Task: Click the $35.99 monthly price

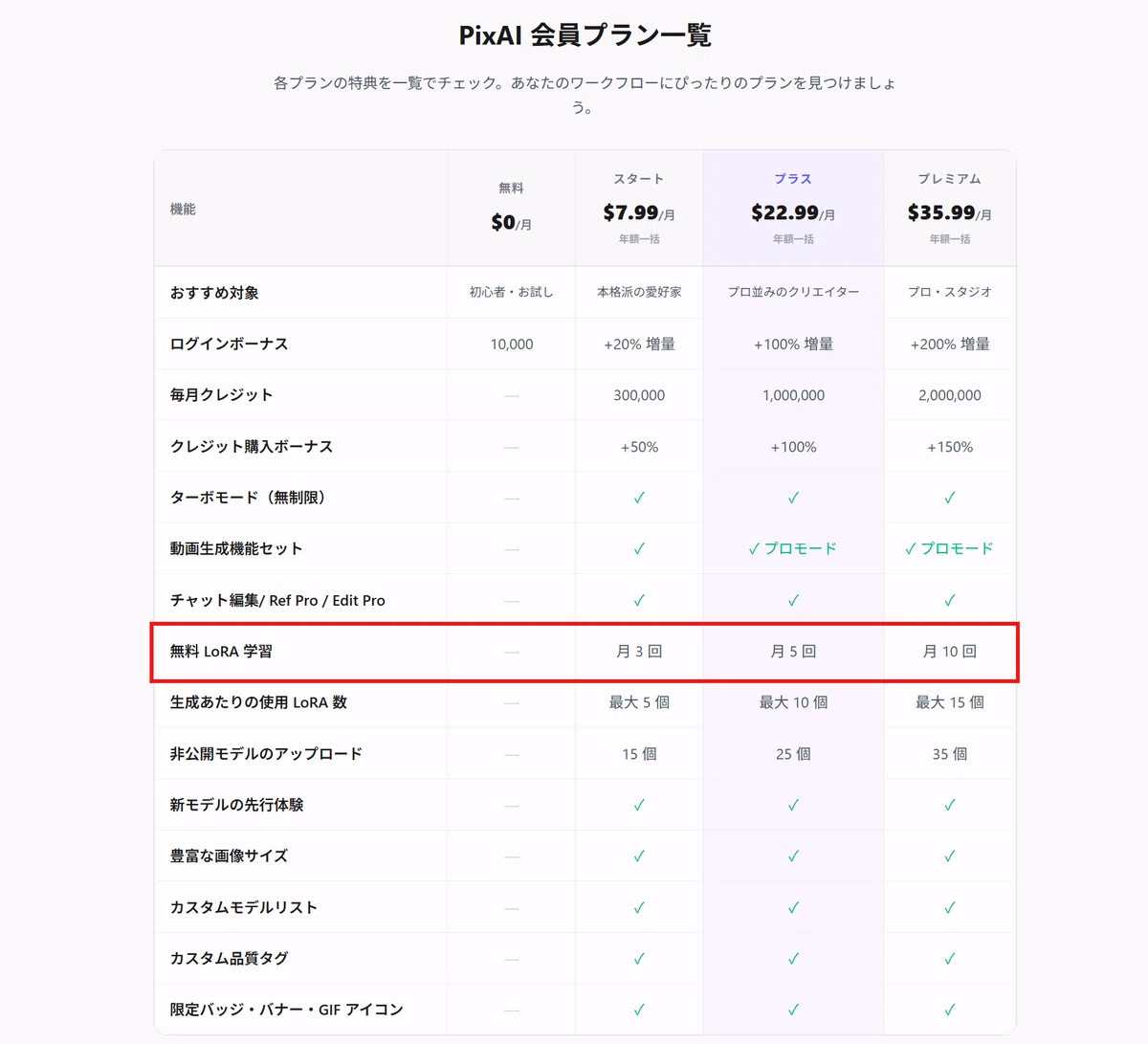Action: [x=950, y=212]
